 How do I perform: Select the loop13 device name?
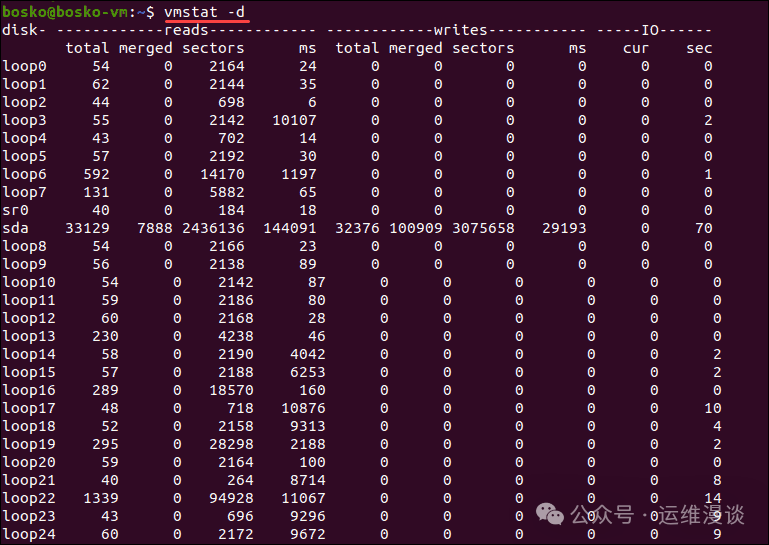click(x=29, y=337)
